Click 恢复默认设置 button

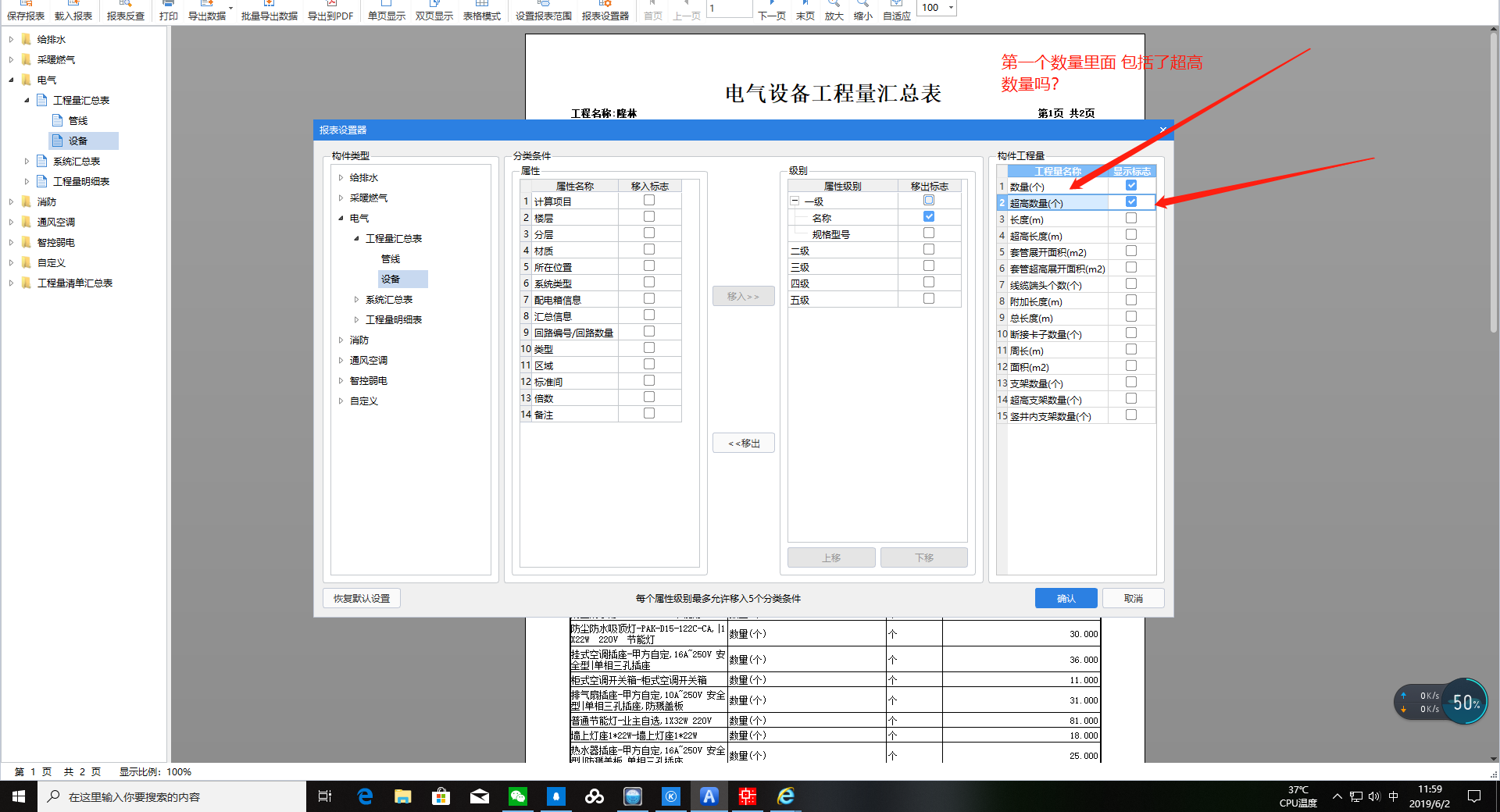coord(362,599)
